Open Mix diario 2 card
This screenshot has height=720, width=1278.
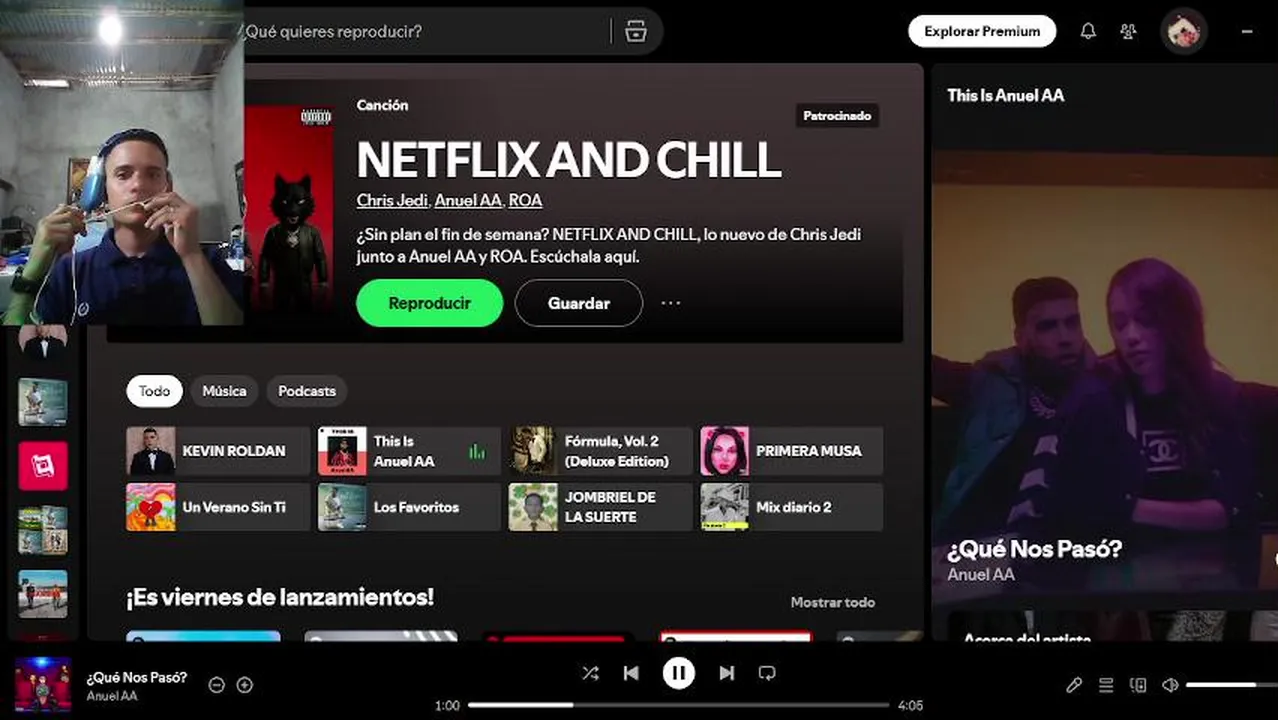click(791, 507)
